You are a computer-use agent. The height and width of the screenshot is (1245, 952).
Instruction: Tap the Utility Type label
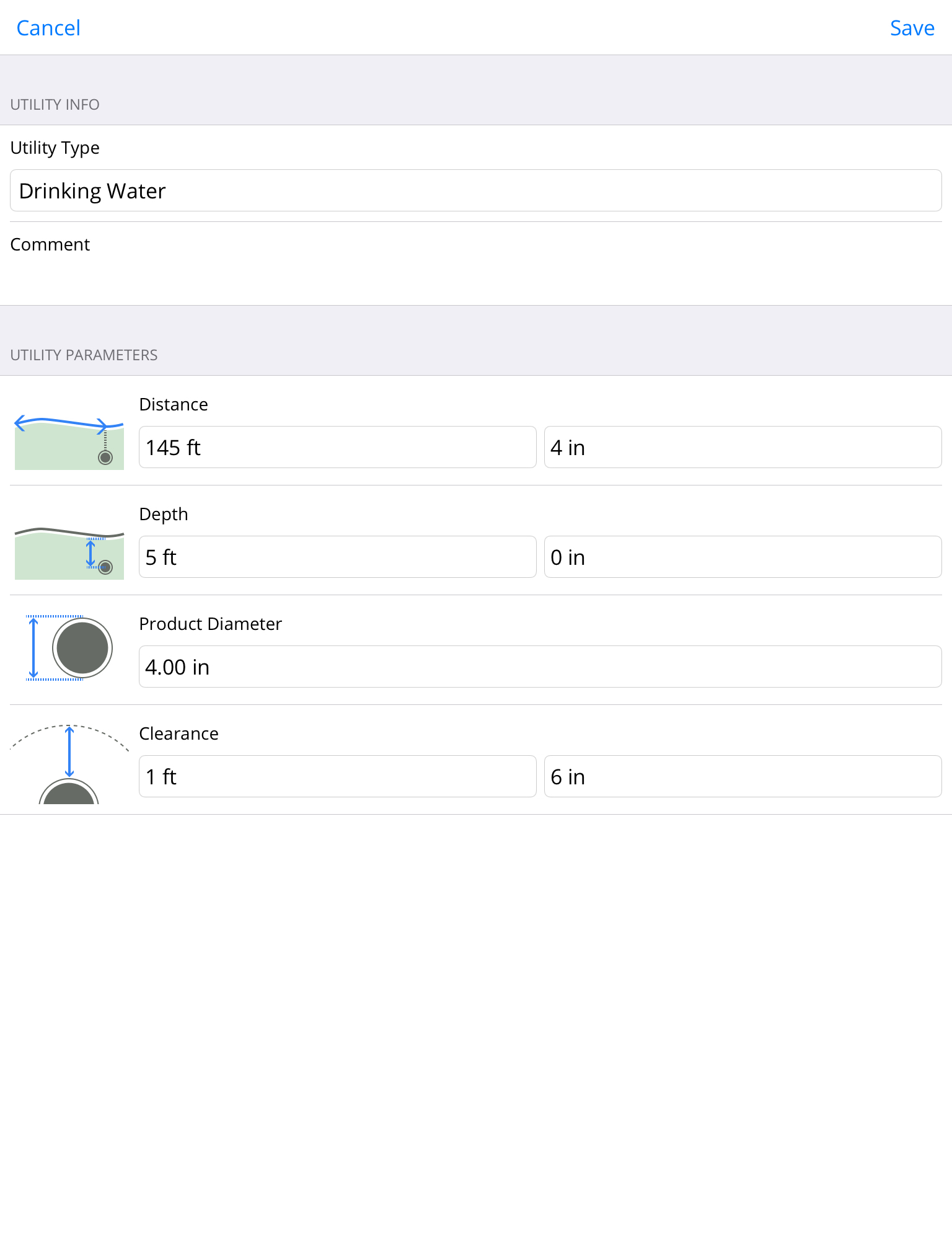(x=55, y=148)
